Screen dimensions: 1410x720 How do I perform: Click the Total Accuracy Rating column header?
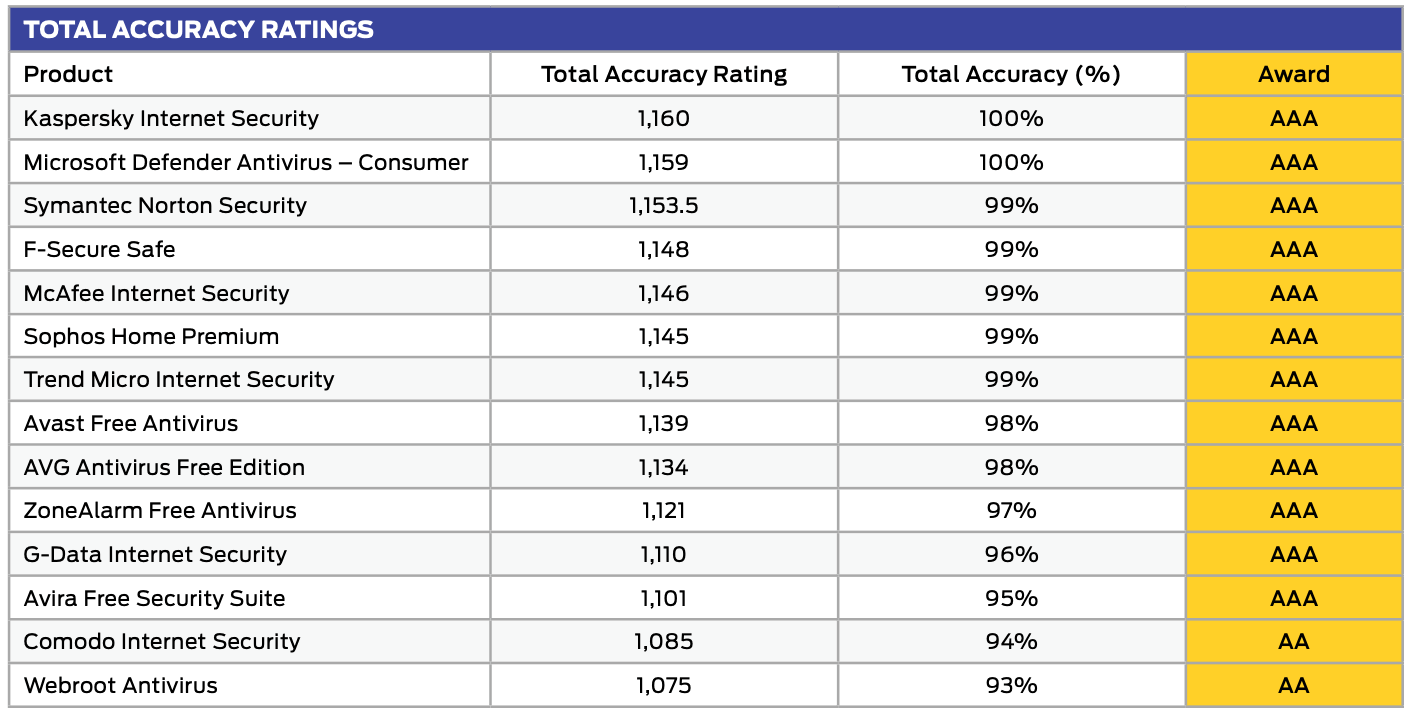[664, 74]
